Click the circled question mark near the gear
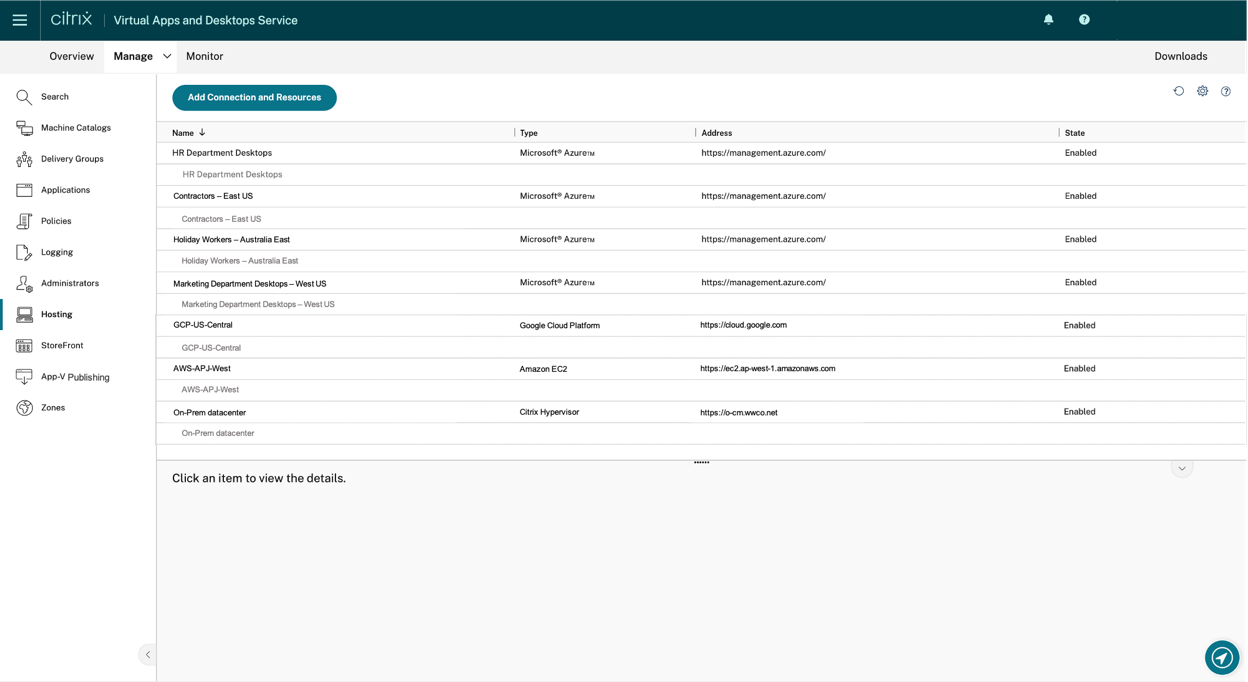 (x=1226, y=91)
